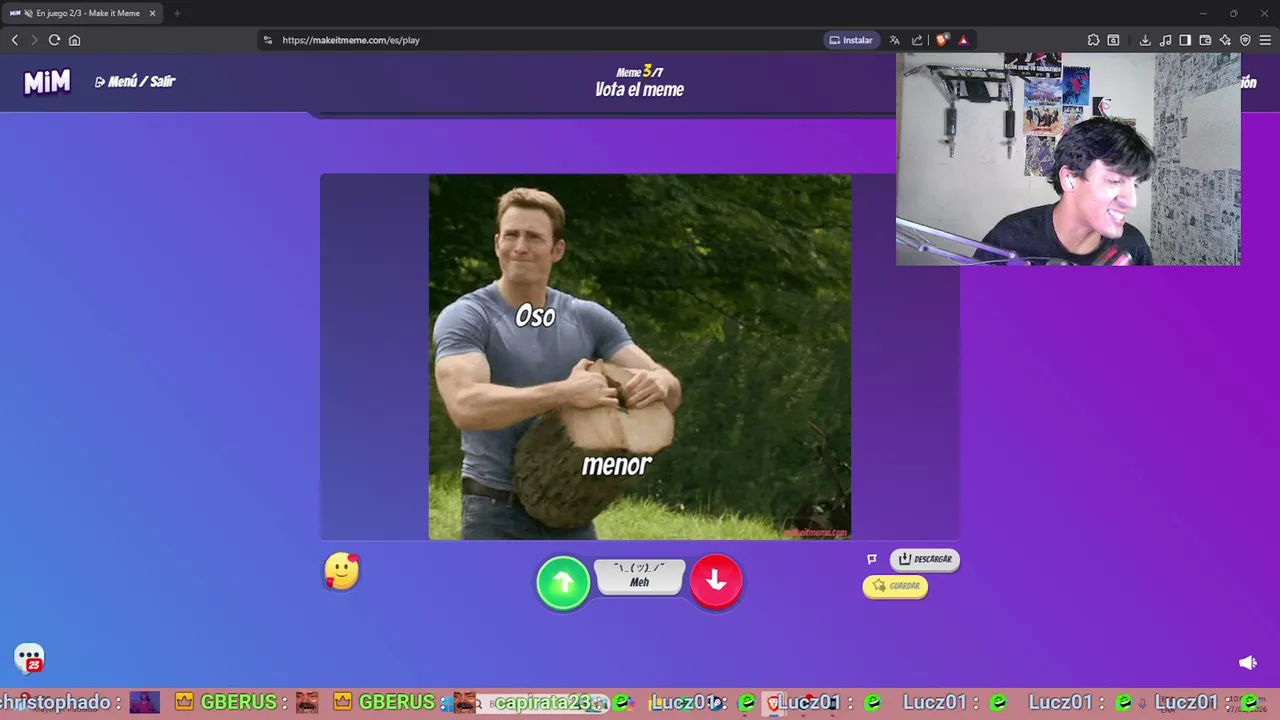Click the Captain America log meme image
1280x720 pixels.
coord(640,357)
